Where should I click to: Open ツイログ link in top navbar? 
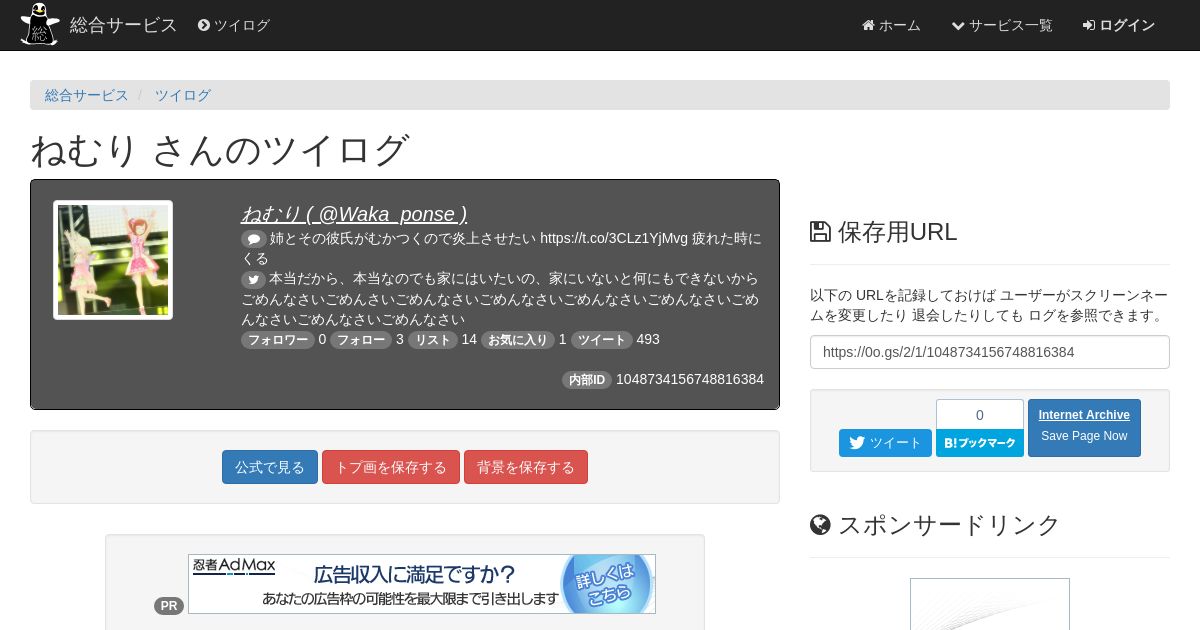point(234,25)
